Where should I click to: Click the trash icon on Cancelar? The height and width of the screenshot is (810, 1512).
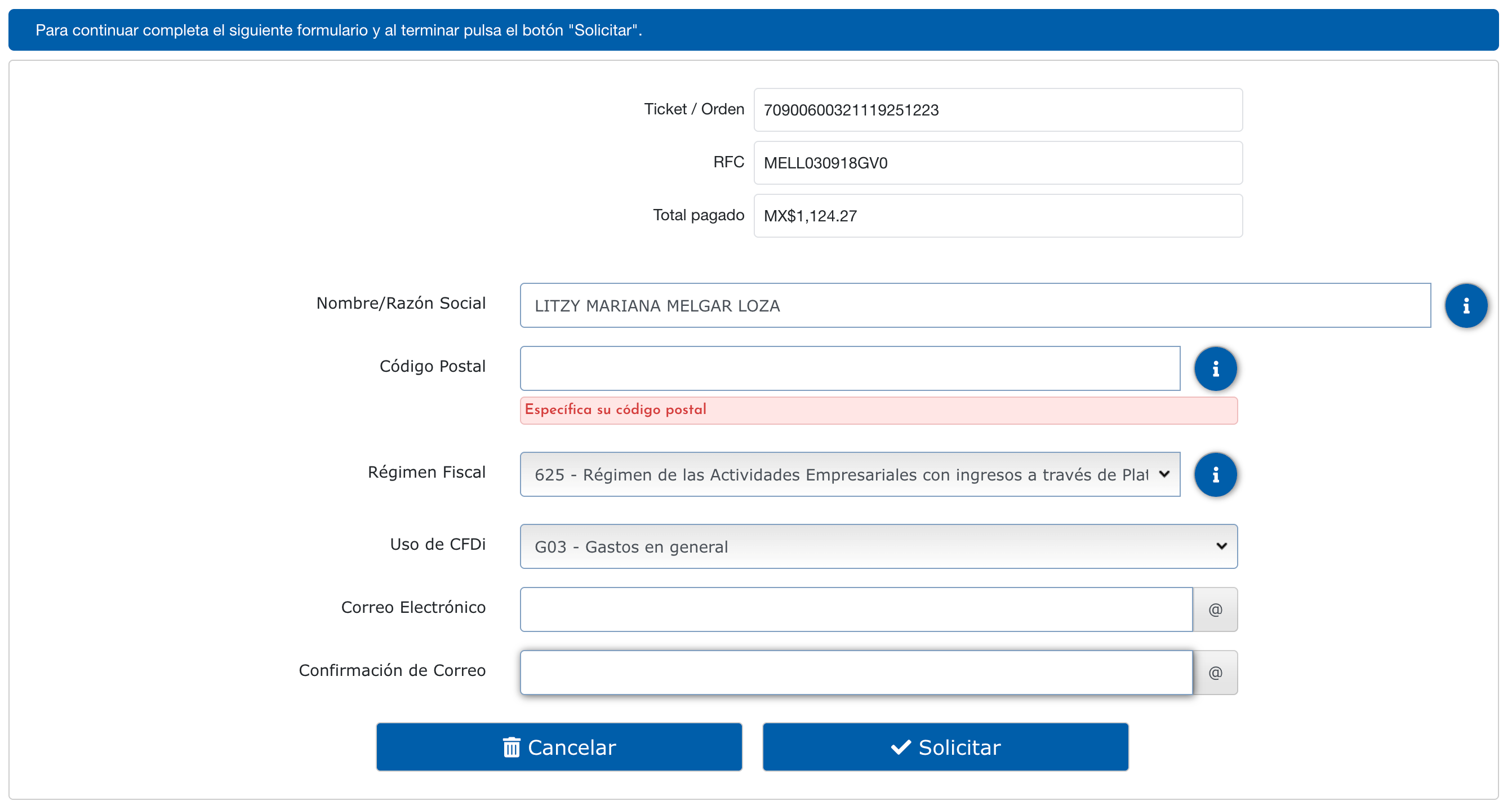tap(512, 747)
